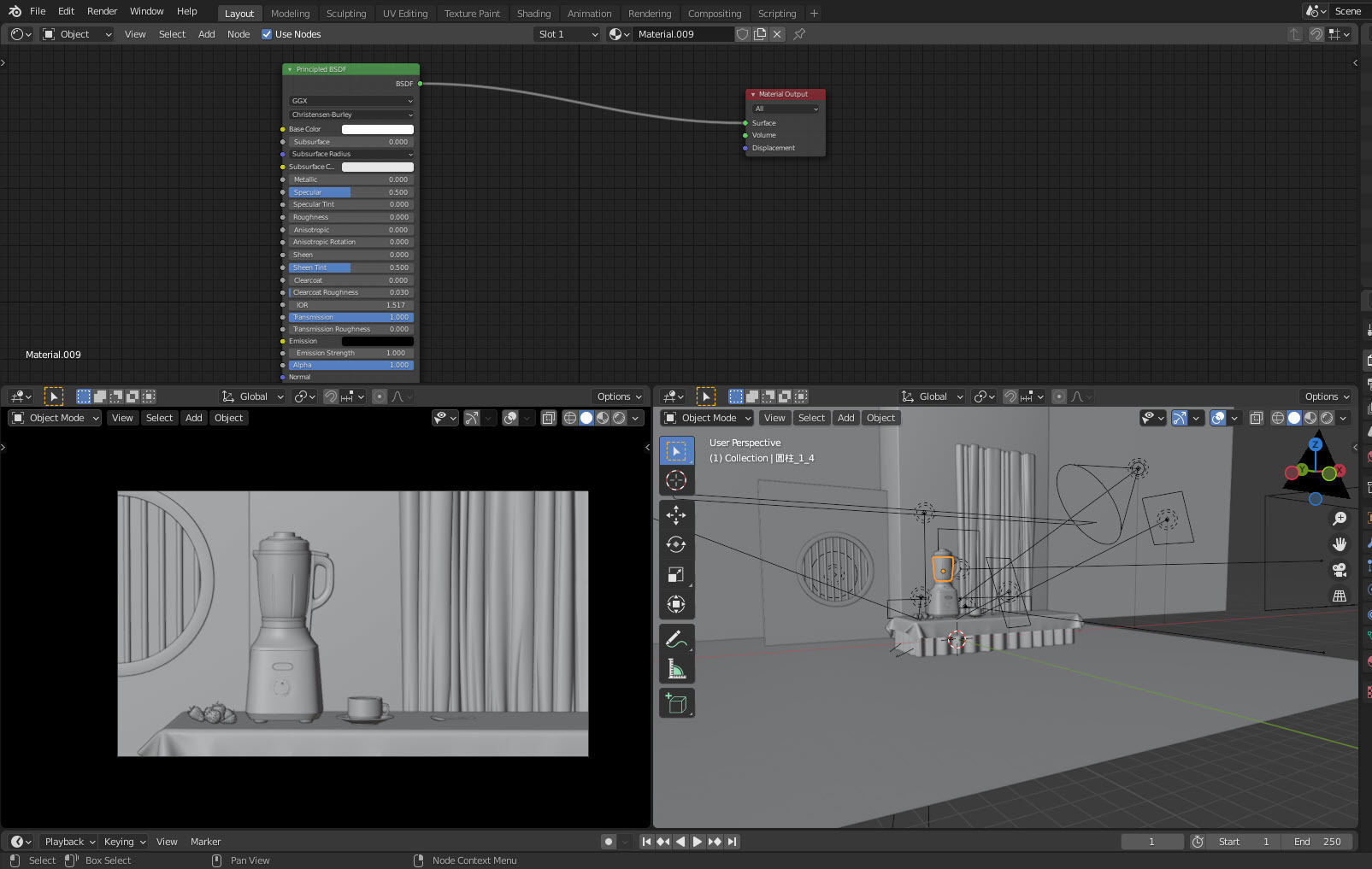This screenshot has width=1372, height=869.
Task: Toggle snapping magnet in right viewport header
Action: [1010, 396]
